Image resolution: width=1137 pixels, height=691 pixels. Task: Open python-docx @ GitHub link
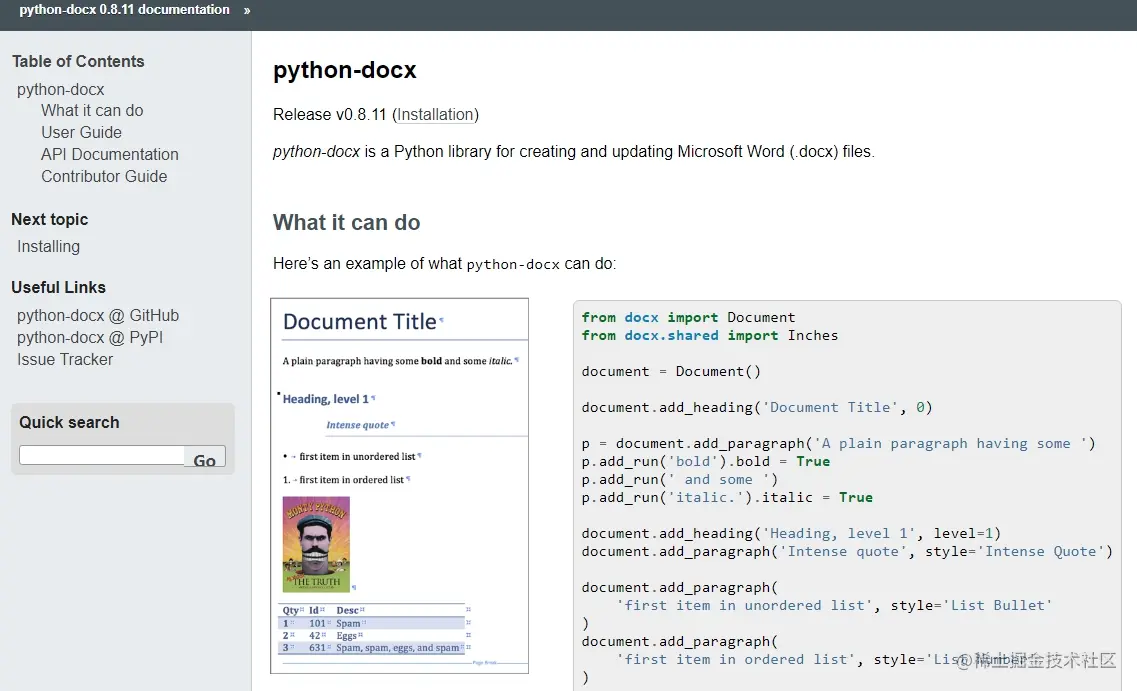click(x=98, y=315)
